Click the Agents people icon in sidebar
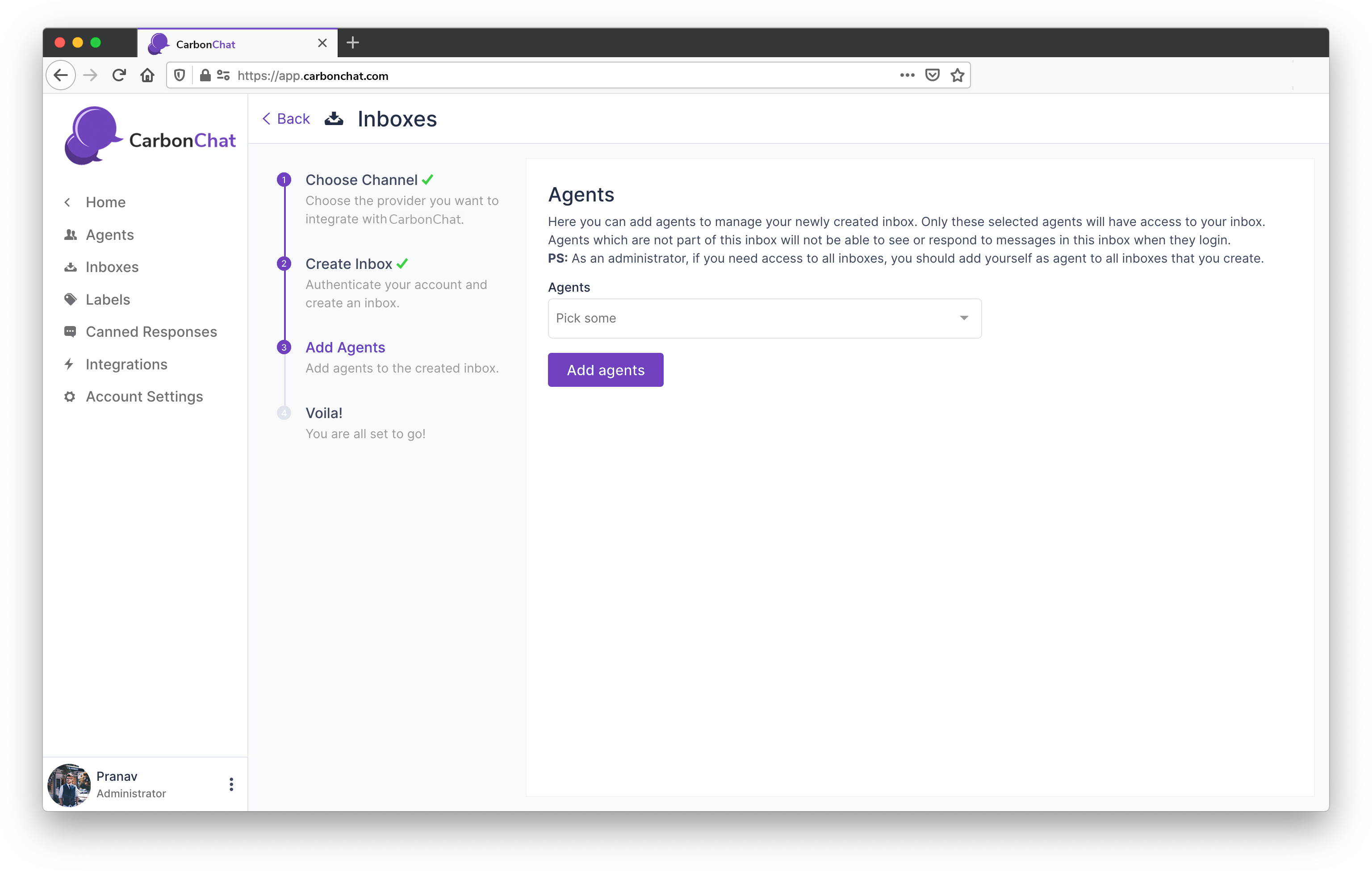1372x871 pixels. pyautogui.click(x=70, y=234)
